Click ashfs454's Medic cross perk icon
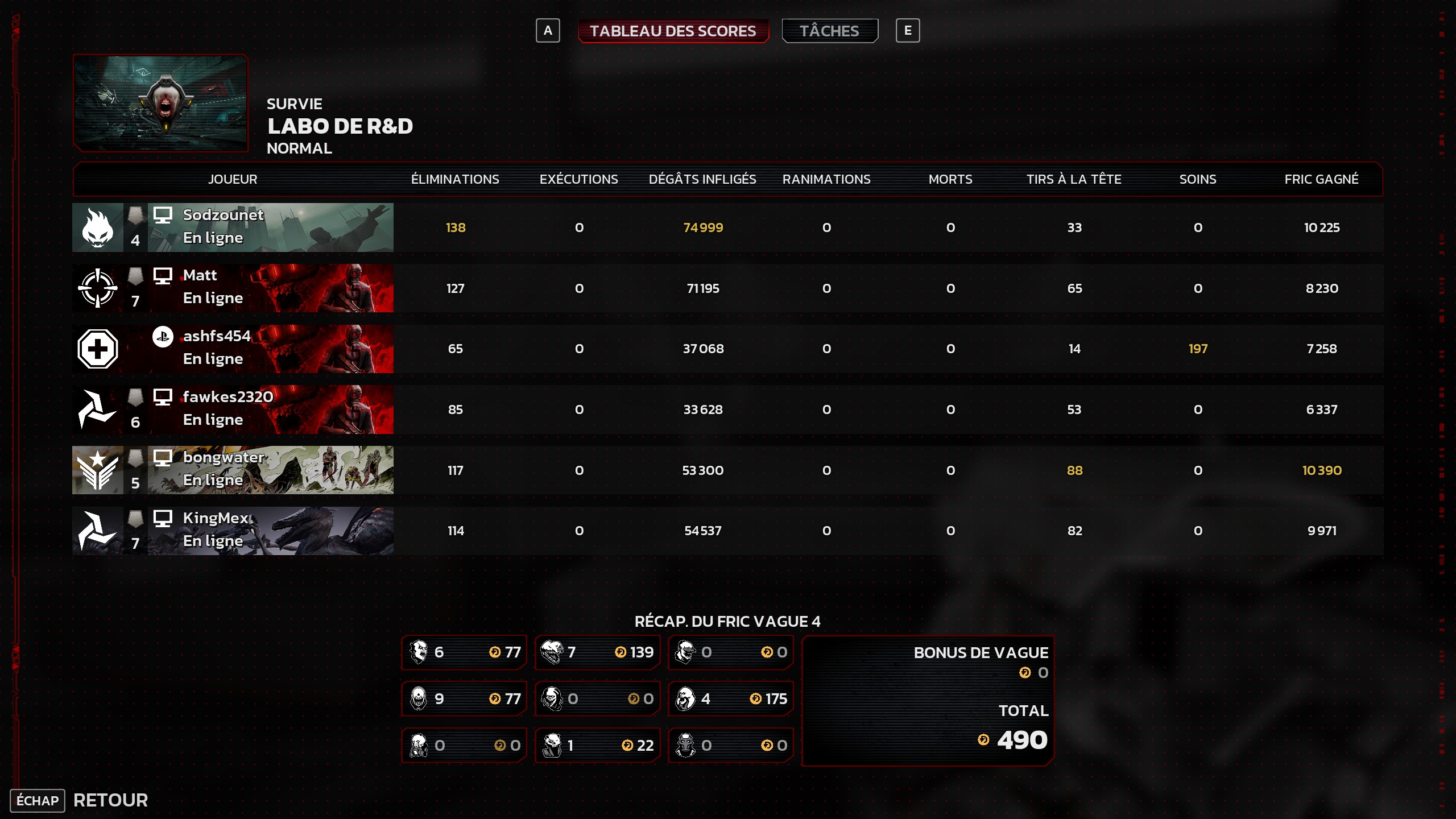The width and height of the screenshot is (1456, 819). click(98, 349)
